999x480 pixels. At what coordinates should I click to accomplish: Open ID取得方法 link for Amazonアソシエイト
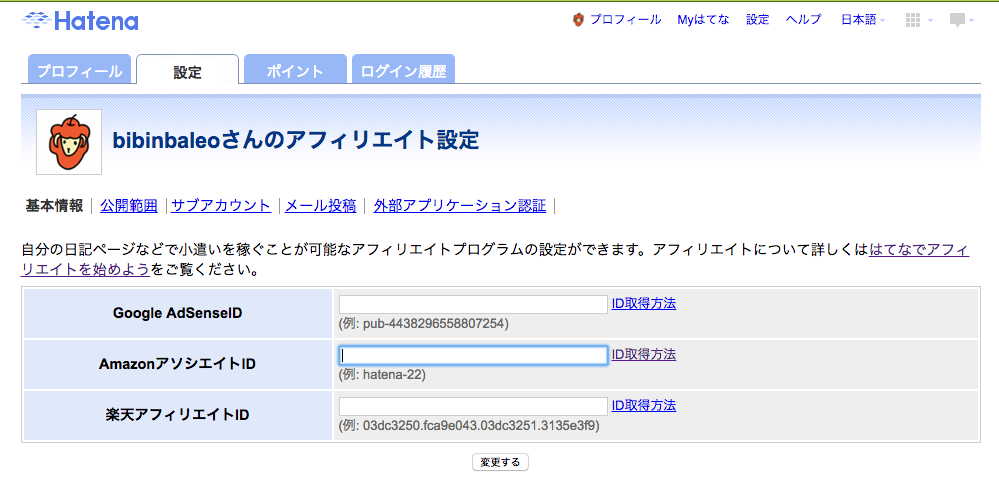[x=643, y=354]
